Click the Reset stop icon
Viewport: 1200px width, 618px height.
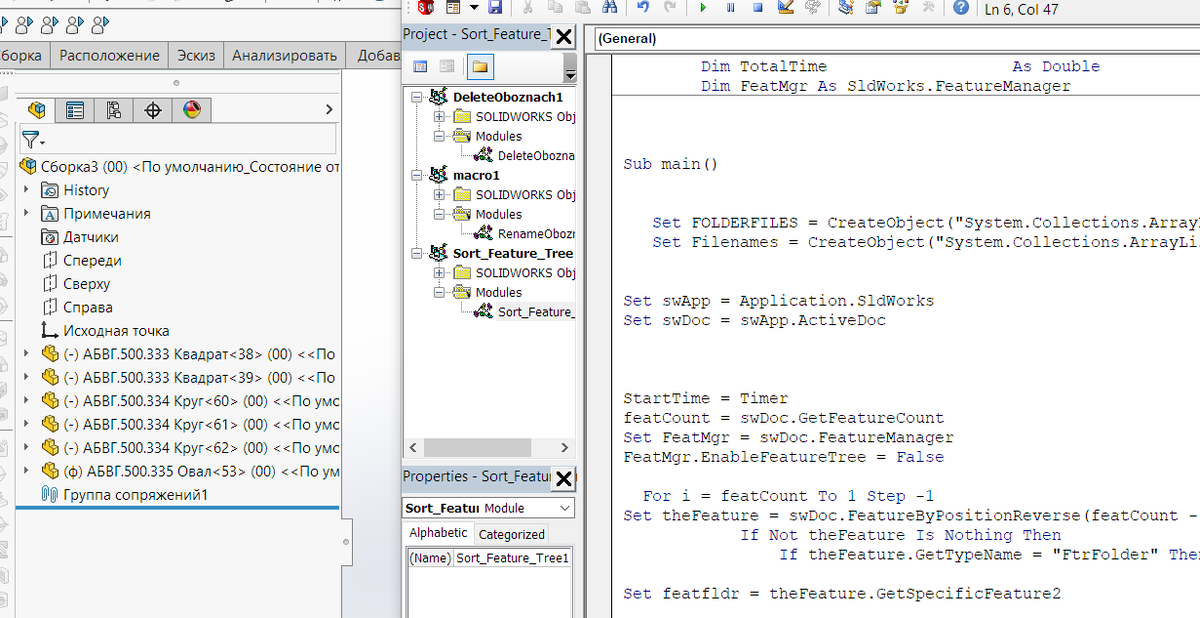point(757,7)
